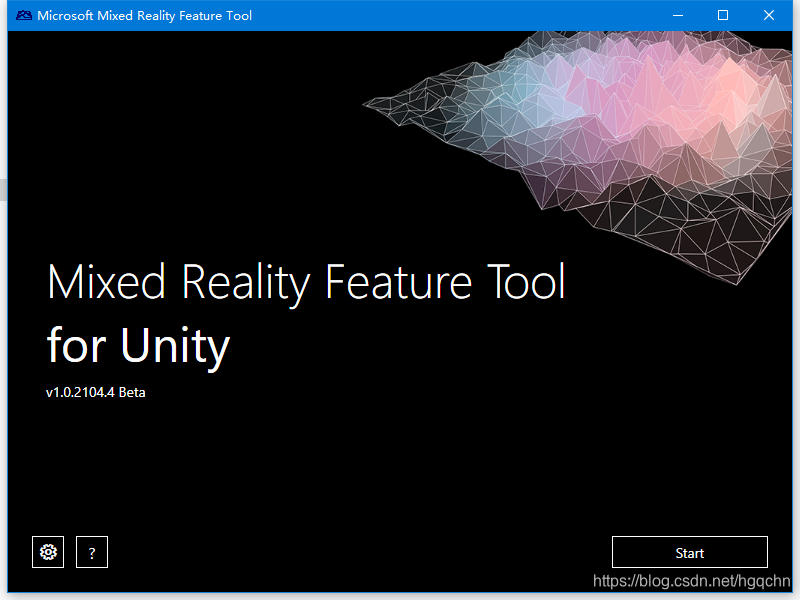Click the blue title bar of the window
Viewport: 800px width, 600px height.
pos(400,15)
